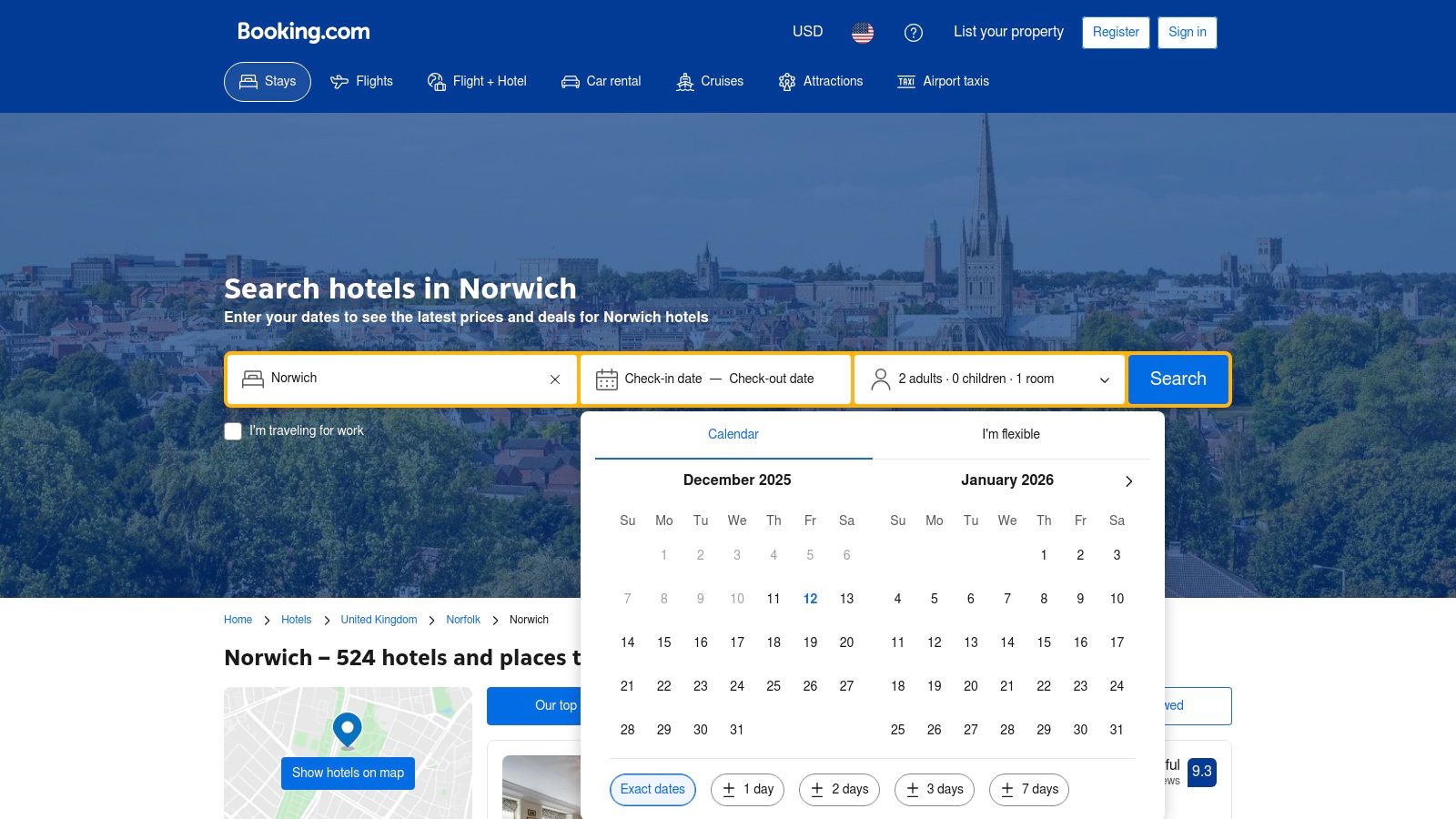This screenshot has height=819, width=1456.
Task: Advance calendar to the next month
Action: click(1128, 481)
